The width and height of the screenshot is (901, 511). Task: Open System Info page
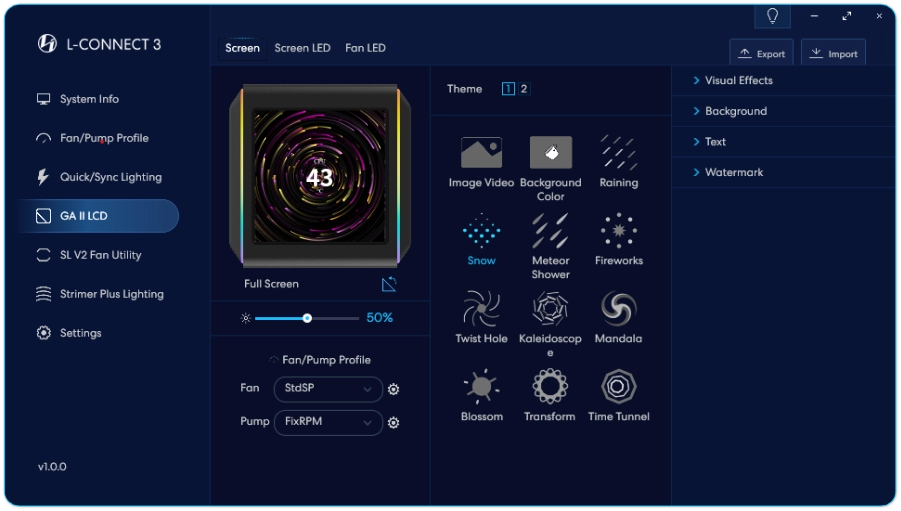[x=89, y=99]
